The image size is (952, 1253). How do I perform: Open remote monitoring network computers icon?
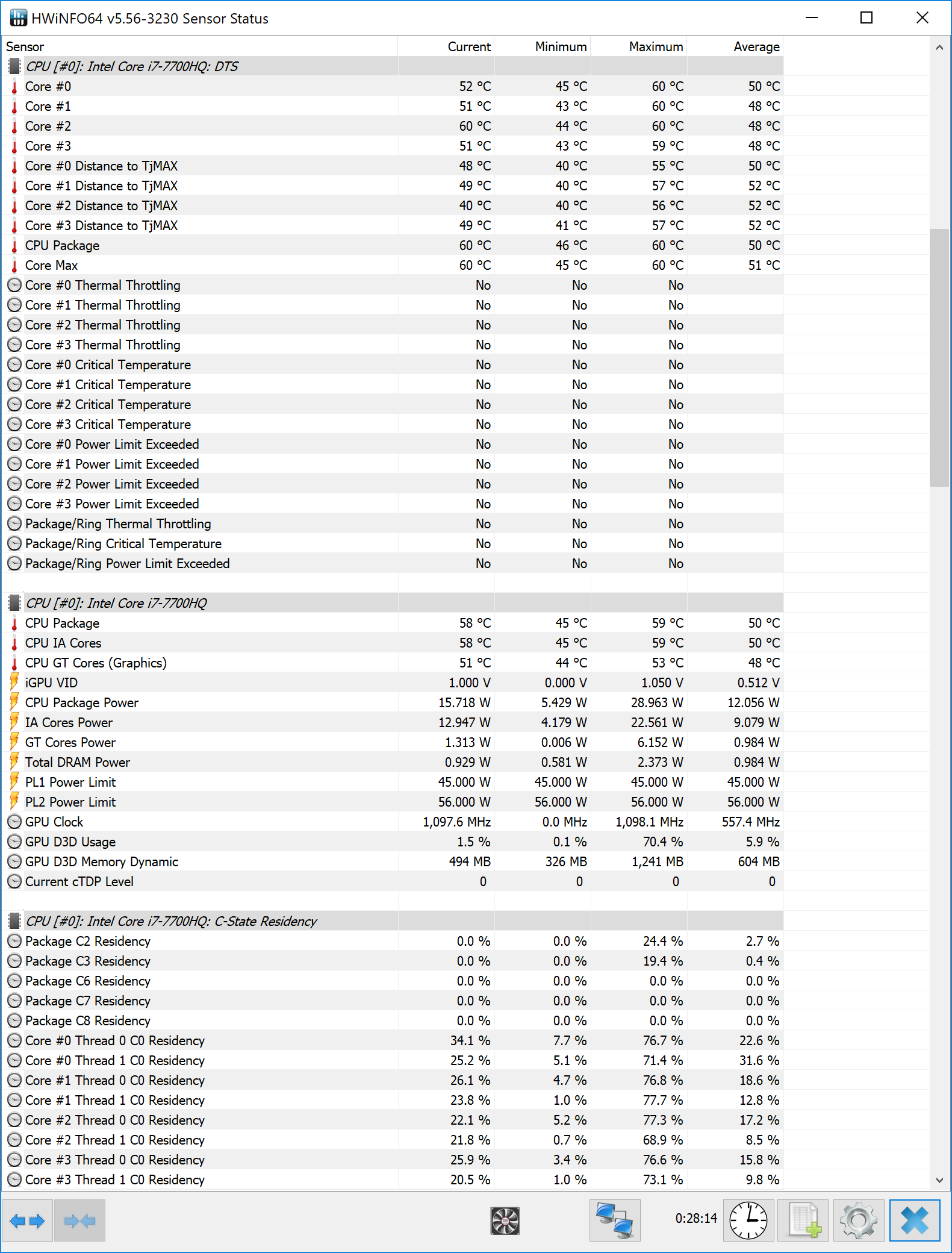point(614,1220)
